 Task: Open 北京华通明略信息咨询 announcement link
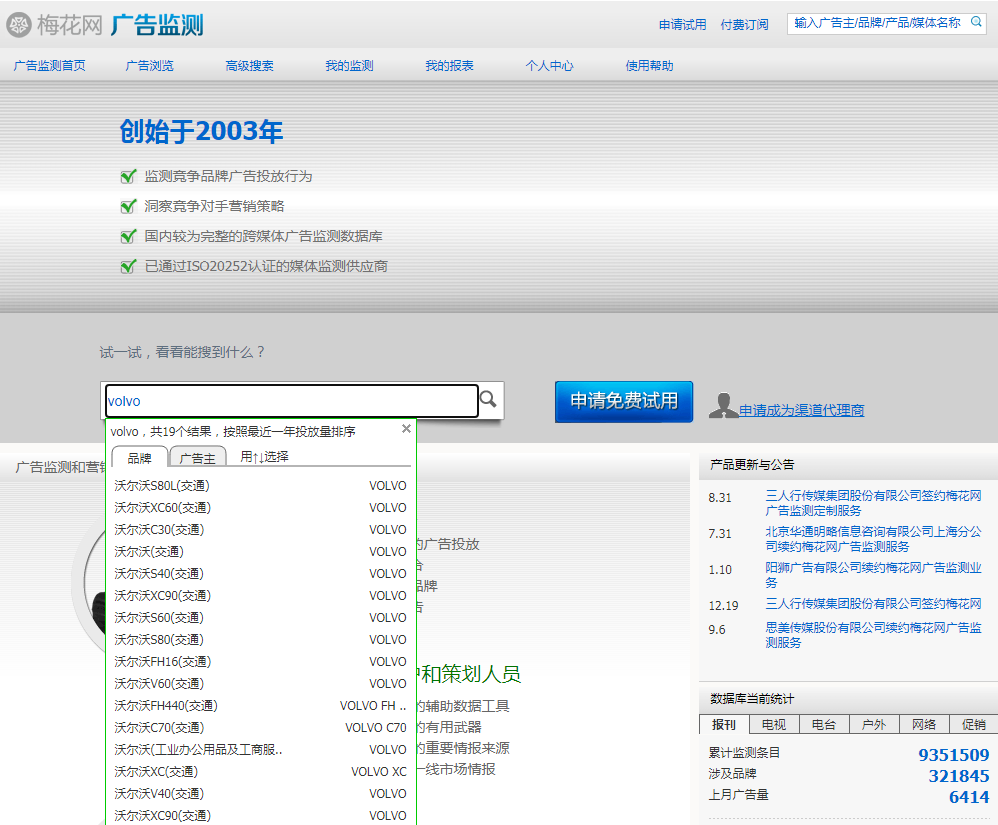point(873,539)
